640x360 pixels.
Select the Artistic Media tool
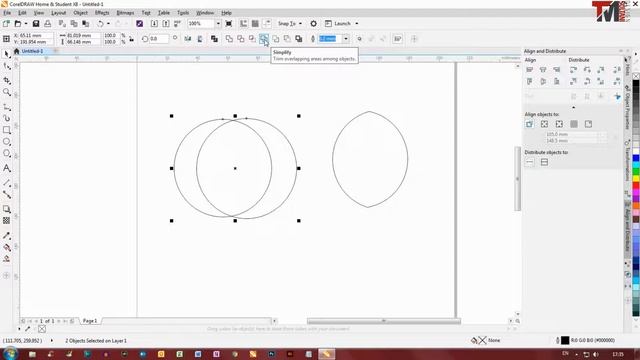[x=7, y=118]
